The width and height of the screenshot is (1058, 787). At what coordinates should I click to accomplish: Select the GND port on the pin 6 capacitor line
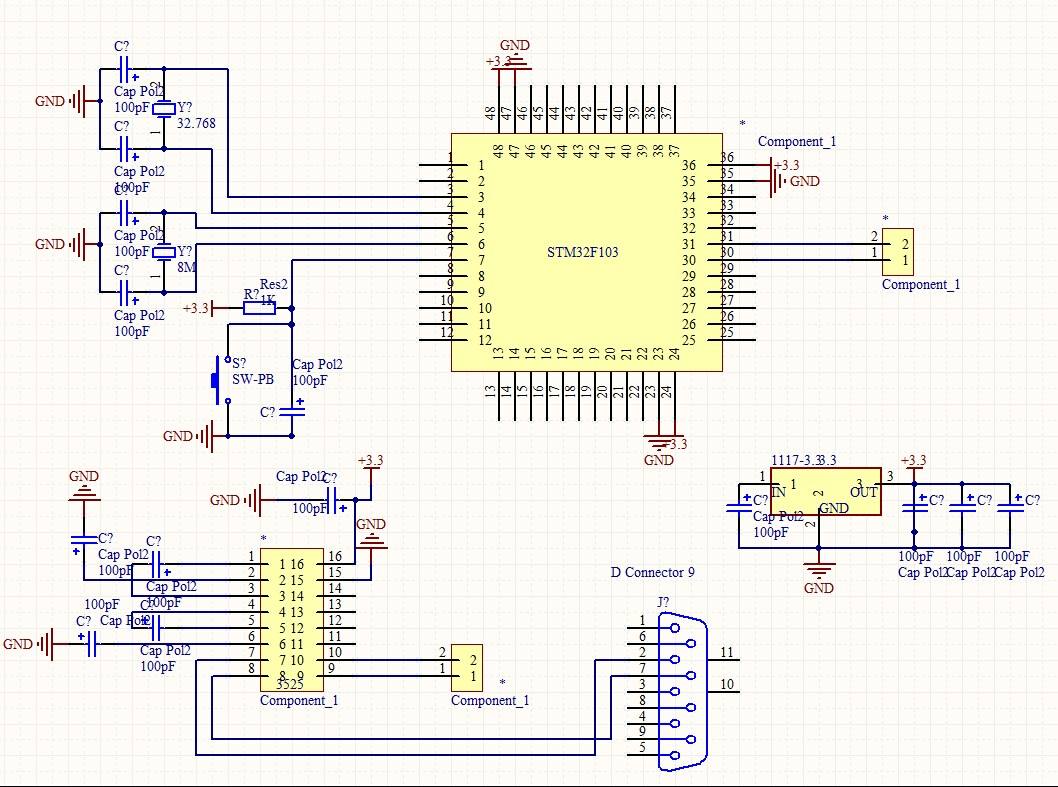(x=29, y=644)
